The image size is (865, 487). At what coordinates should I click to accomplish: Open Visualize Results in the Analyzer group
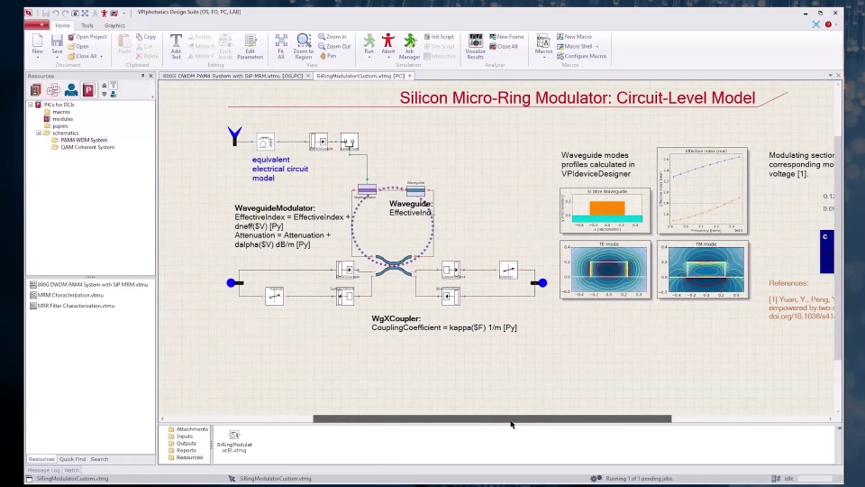click(475, 44)
